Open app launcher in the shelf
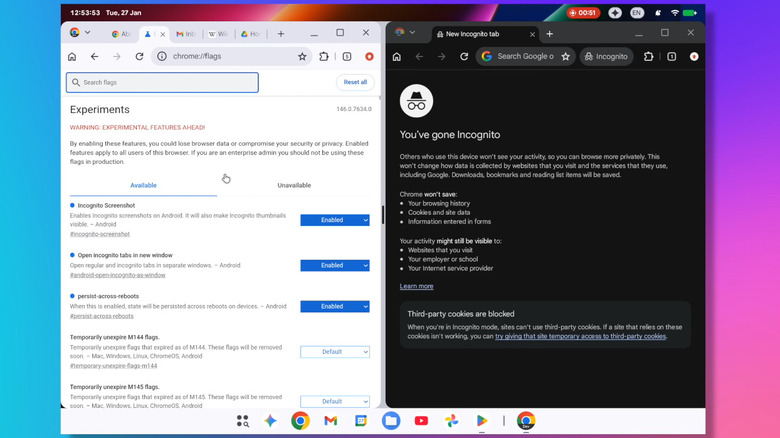The width and height of the screenshot is (780, 438). (242, 421)
